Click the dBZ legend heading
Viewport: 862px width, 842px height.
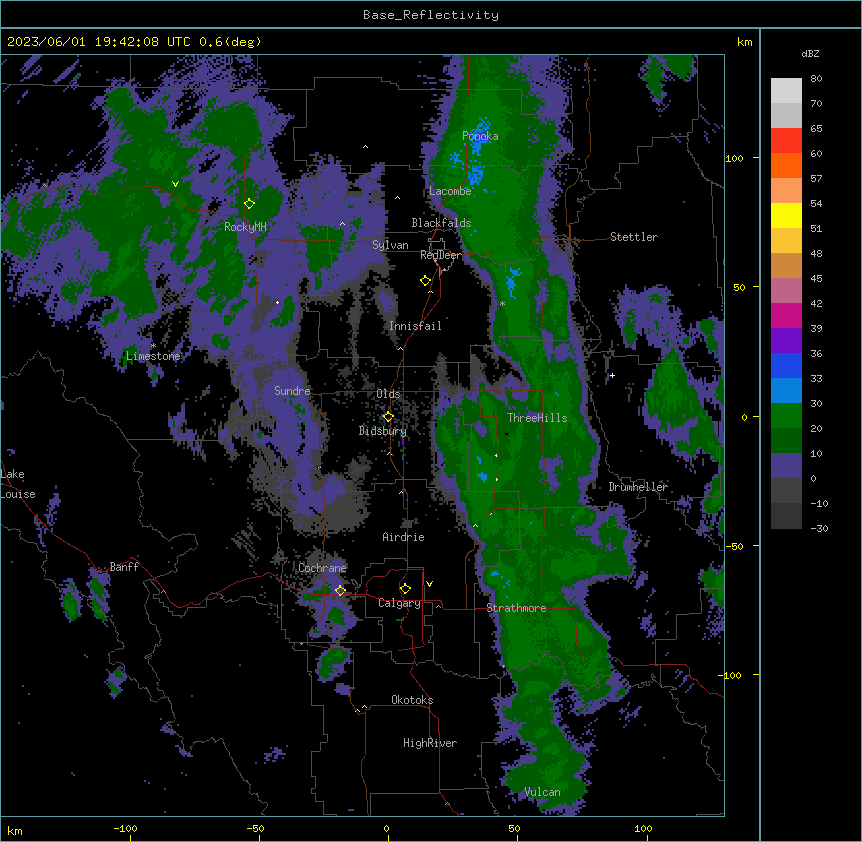coord(810,53)
